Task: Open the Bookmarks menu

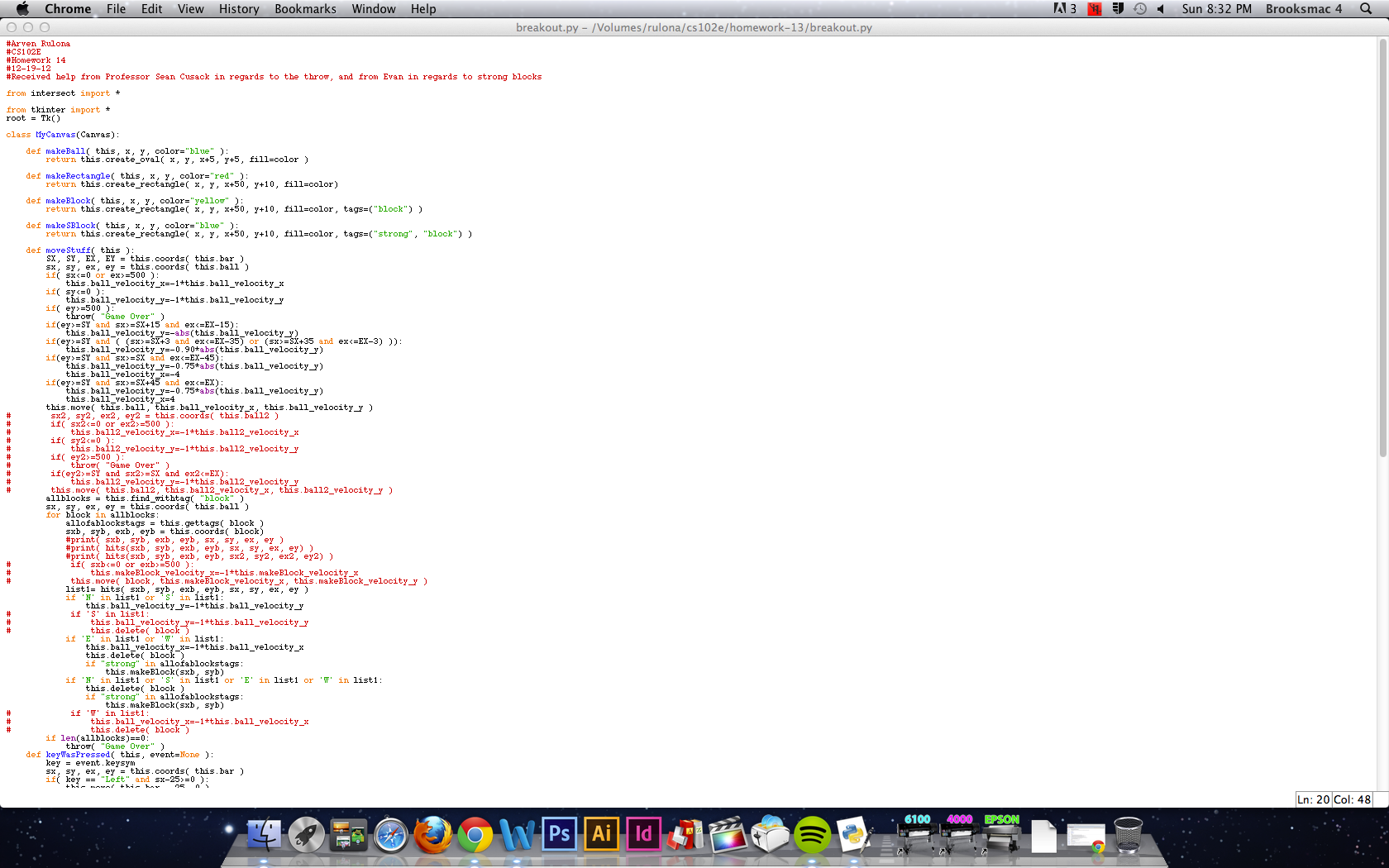Action: coord(305,9)
